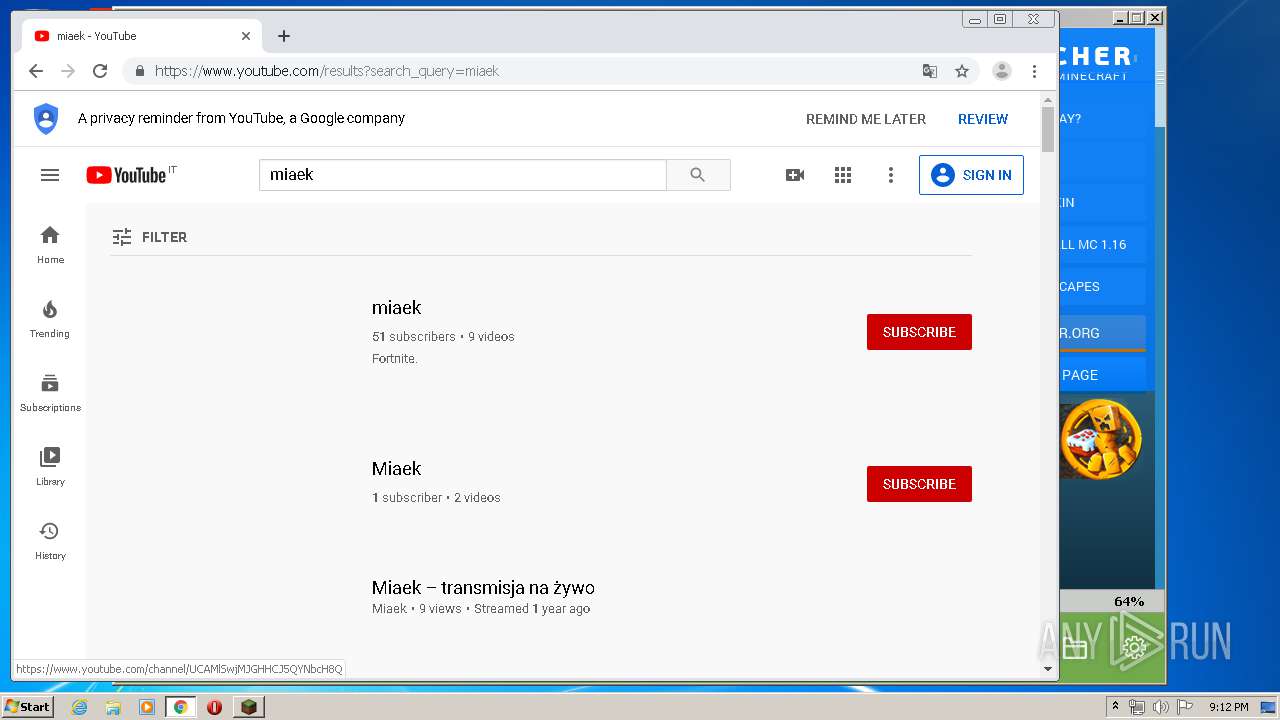Open the Windows Start menu
This screenshot has width=1280, height=720.
tap(27, 706)
